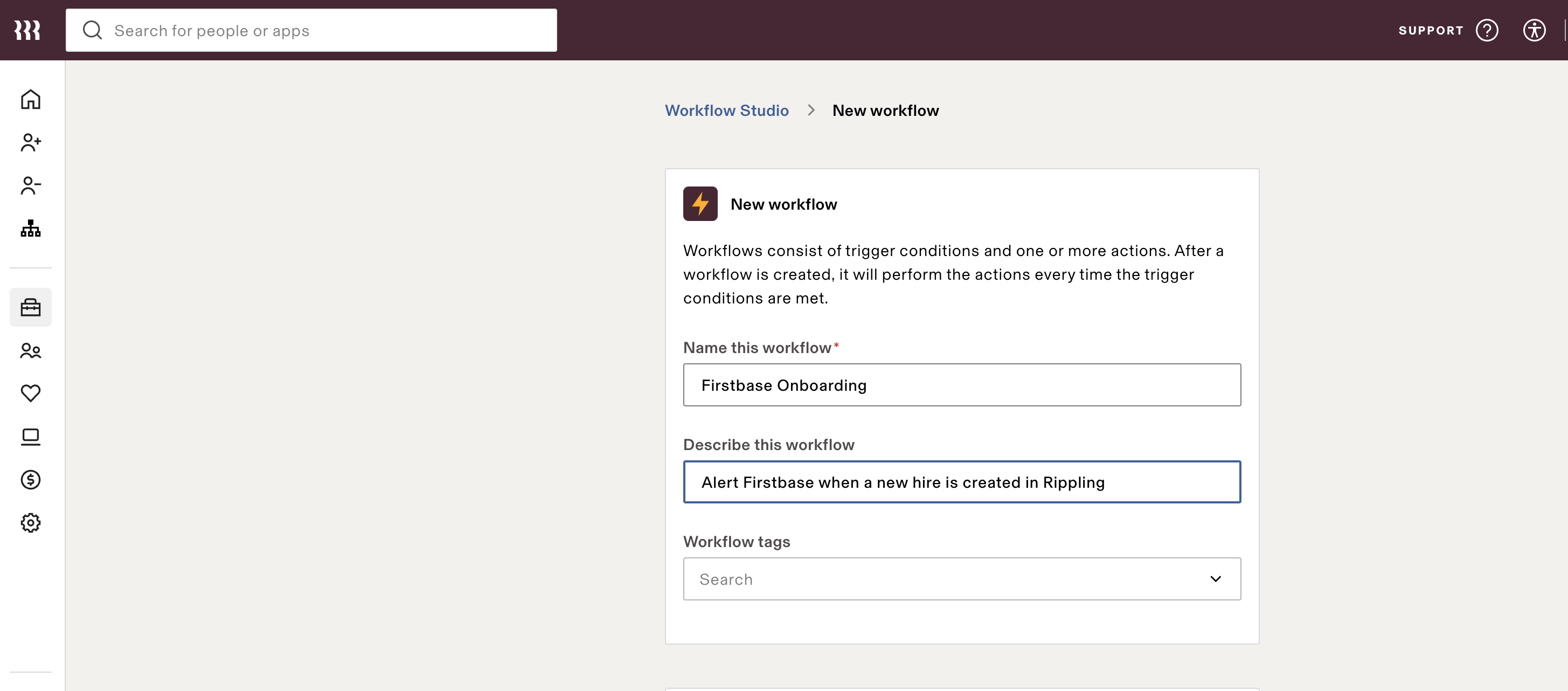The image size is (1568, 691).
Task: Select the devices laptop icon
Action: pyautogui.click(x=30, y=436)
